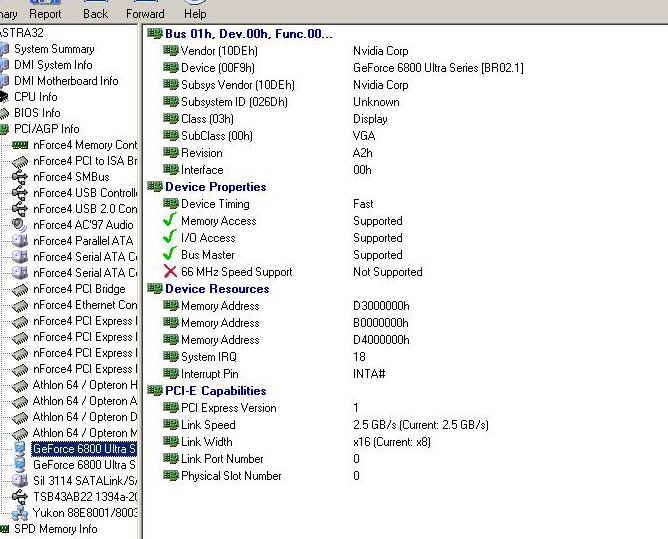Select the unhighlighted GeForce 6800 Ultra entry
668x539 pixels.
click(x=84, y=465)
